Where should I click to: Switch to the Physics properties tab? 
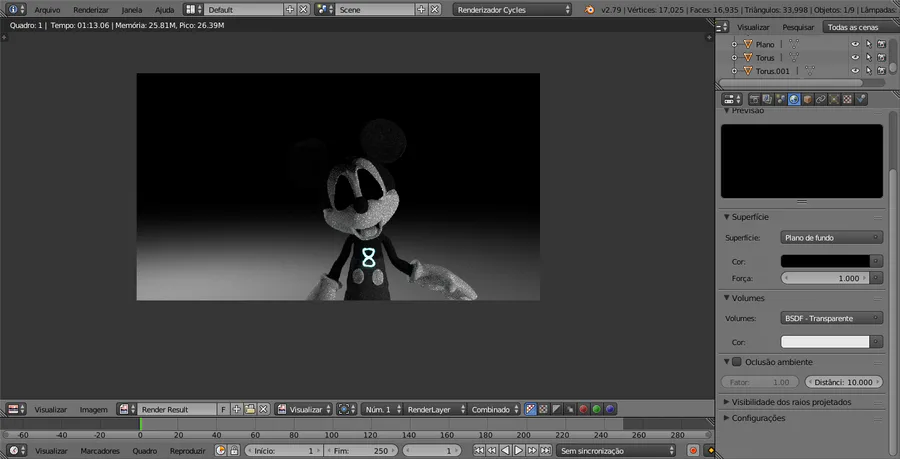coord(860,99)
